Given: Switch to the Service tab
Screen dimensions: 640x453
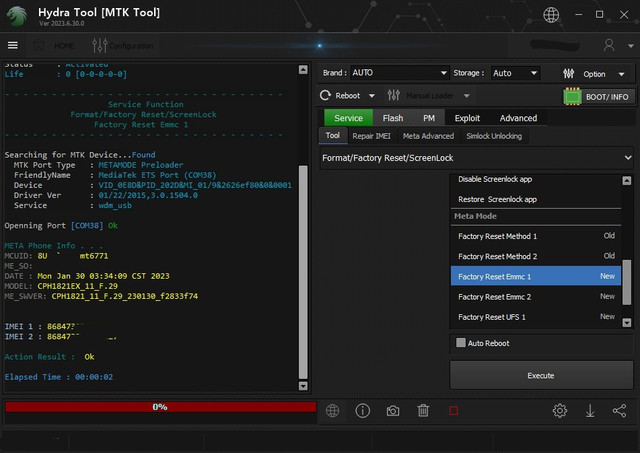Looking at the screenshot, I should point(348,118).
